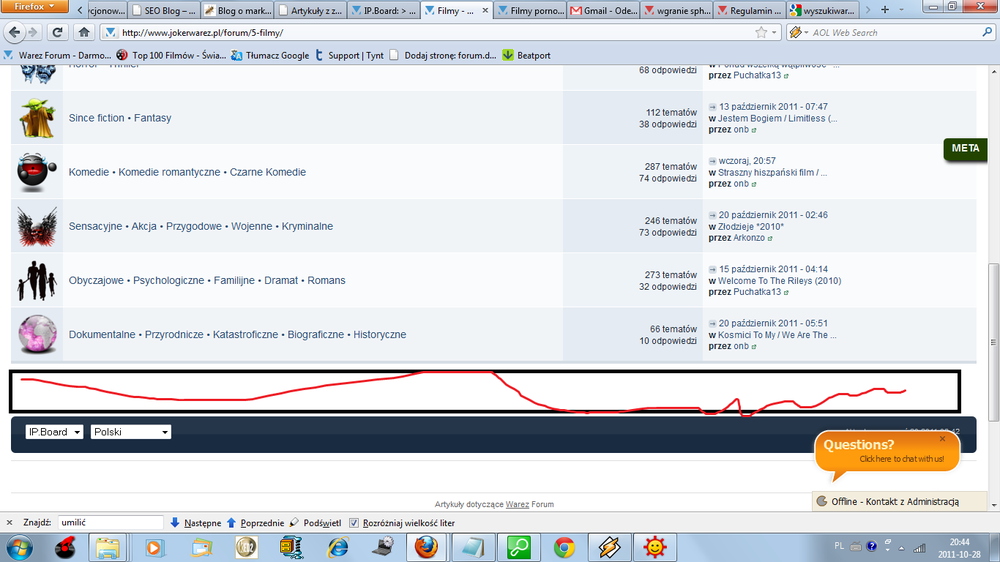Open the Komedie category smiley icon
The width and height of the screenshot is (1000, 562).
click(36, 172)
